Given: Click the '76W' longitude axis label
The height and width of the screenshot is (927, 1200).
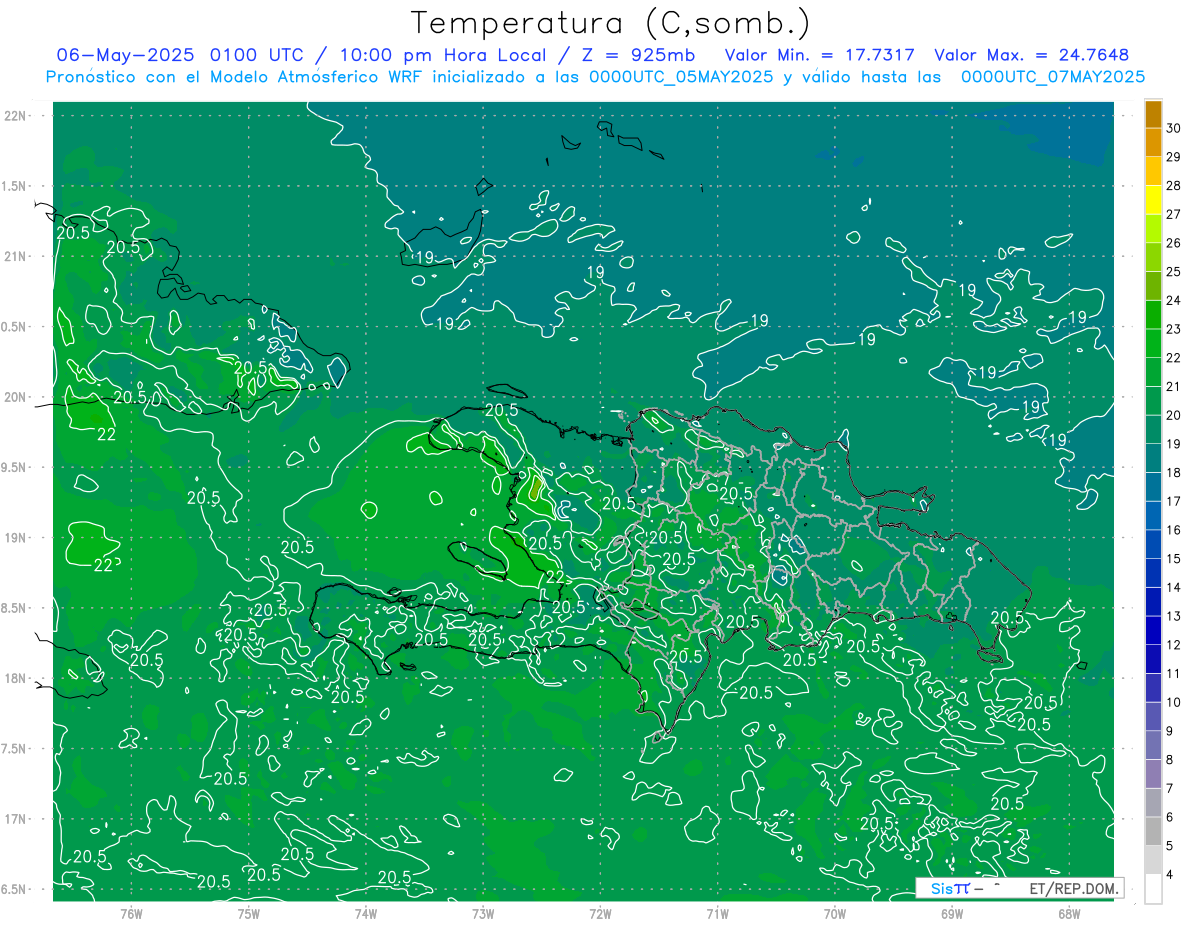Looking at the screenshot, I should coord(131,913).
